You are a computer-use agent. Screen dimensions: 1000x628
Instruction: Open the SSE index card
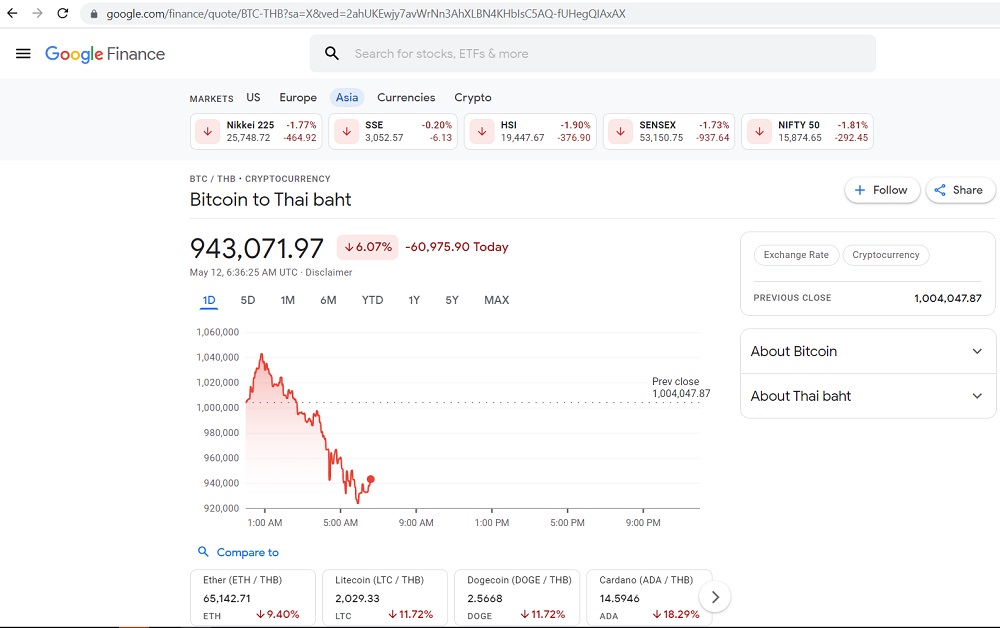pos(393,131)
